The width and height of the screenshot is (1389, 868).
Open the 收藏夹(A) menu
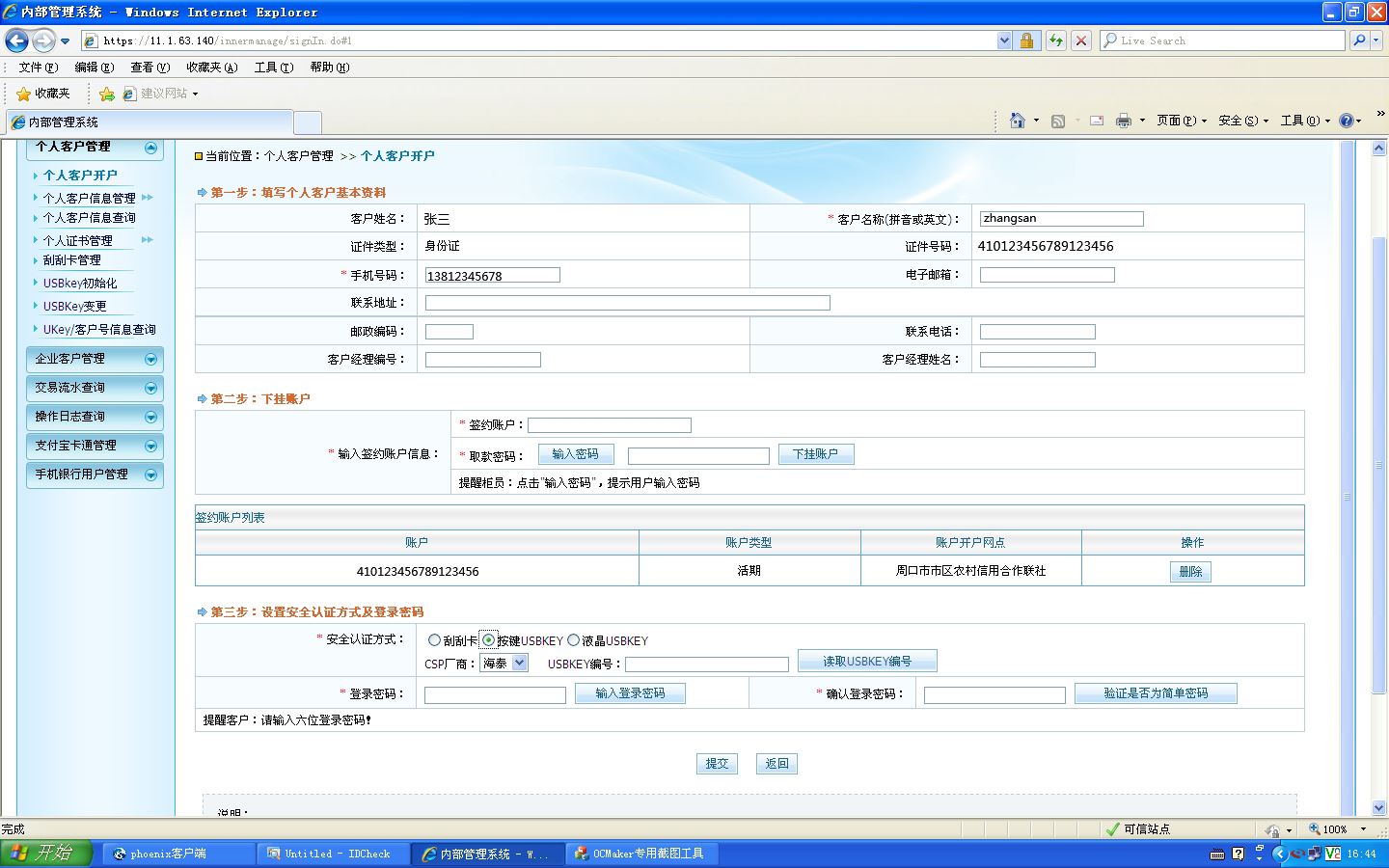click(212, 68)
